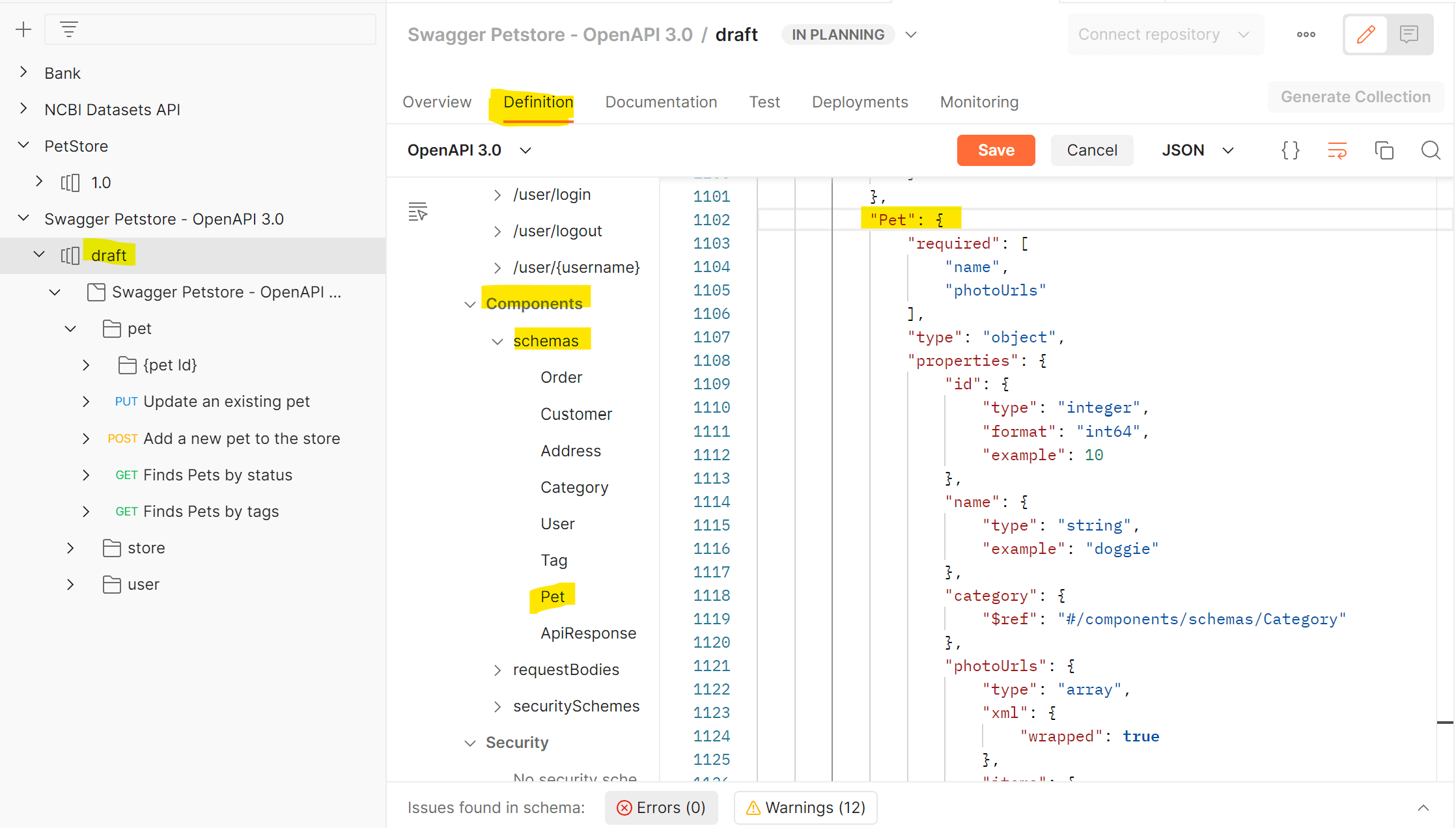1456x828 pixels.
Task: Open the three-dots more options menu
Action: coord(1306,34)
